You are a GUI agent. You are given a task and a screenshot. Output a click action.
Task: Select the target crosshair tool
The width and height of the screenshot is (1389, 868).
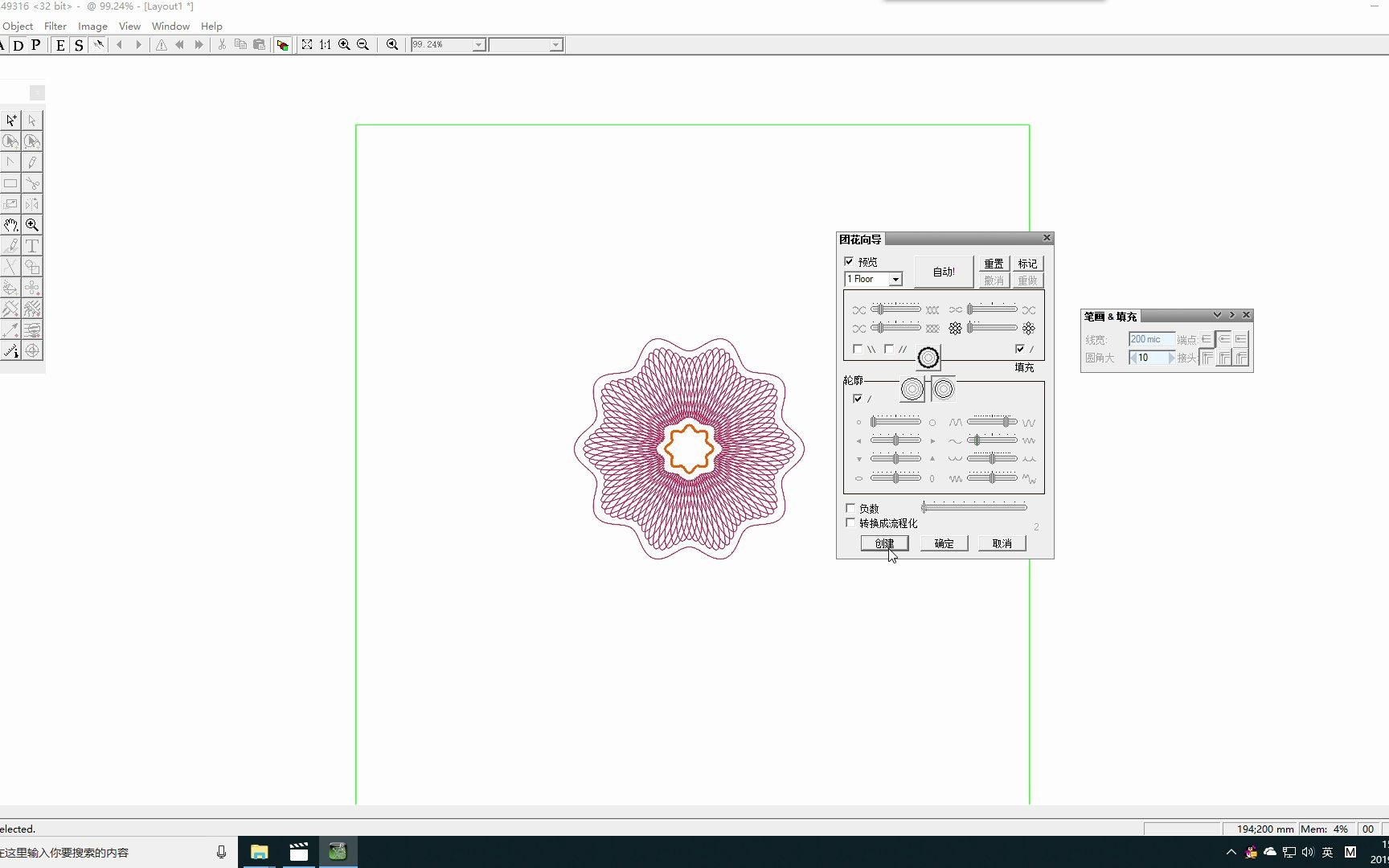tap(32, 350)
